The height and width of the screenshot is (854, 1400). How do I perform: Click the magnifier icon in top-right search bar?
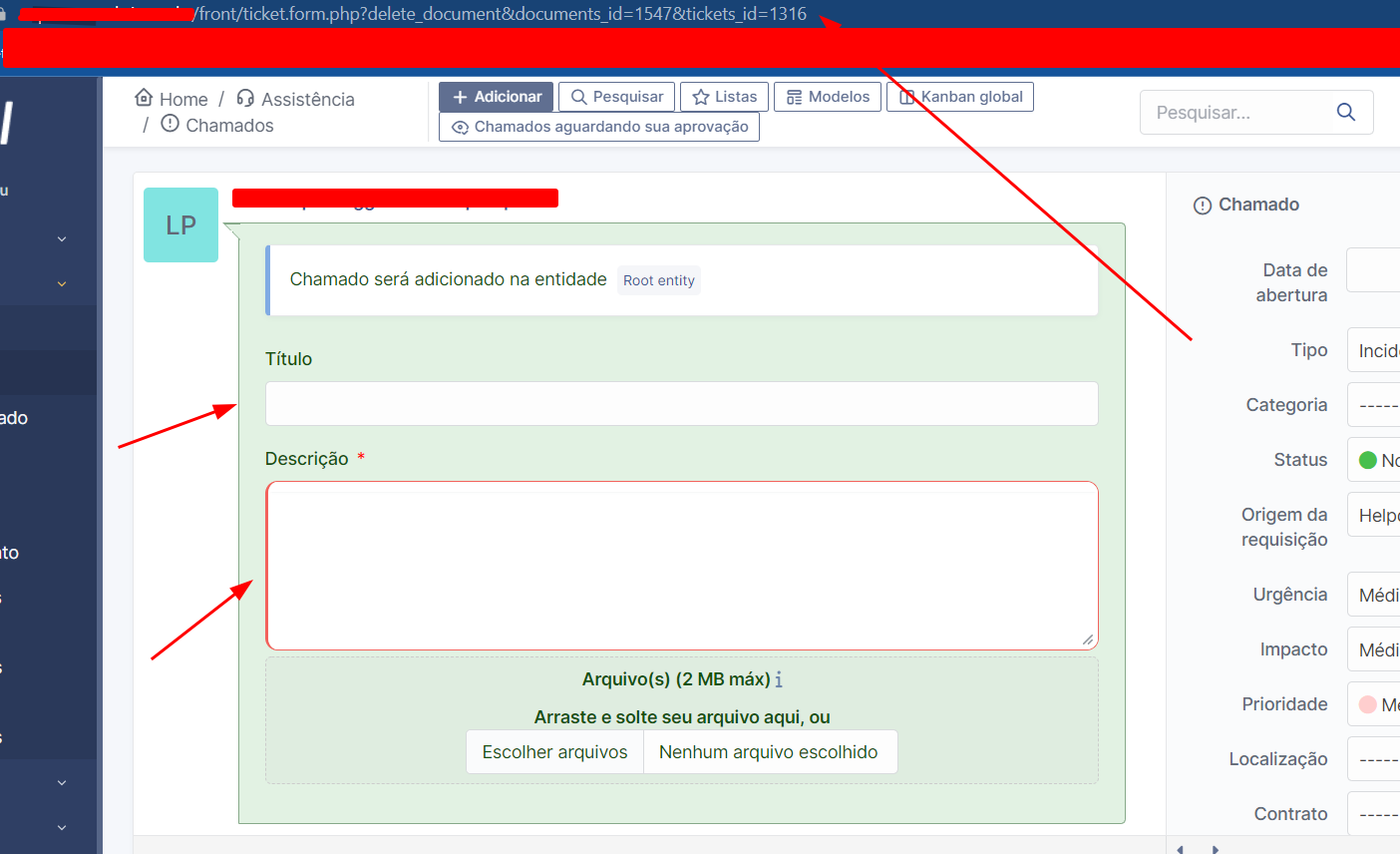click(1345, 112)
